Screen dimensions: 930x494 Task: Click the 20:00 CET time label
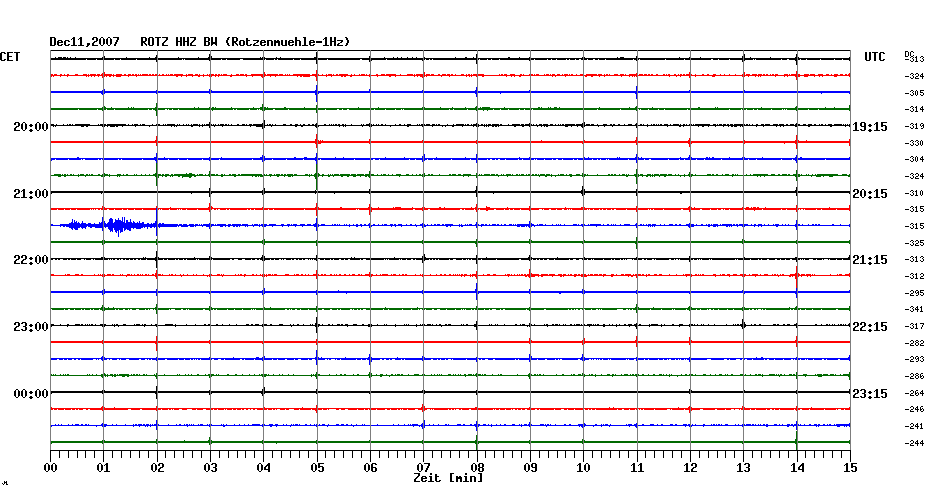tap(31, 127)
